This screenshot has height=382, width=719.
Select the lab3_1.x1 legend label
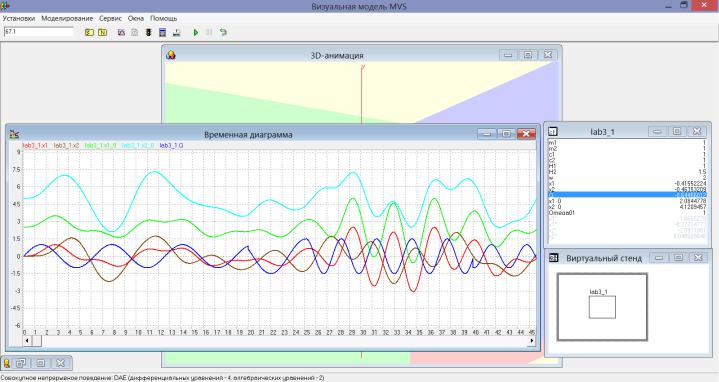tap(35, 145)
